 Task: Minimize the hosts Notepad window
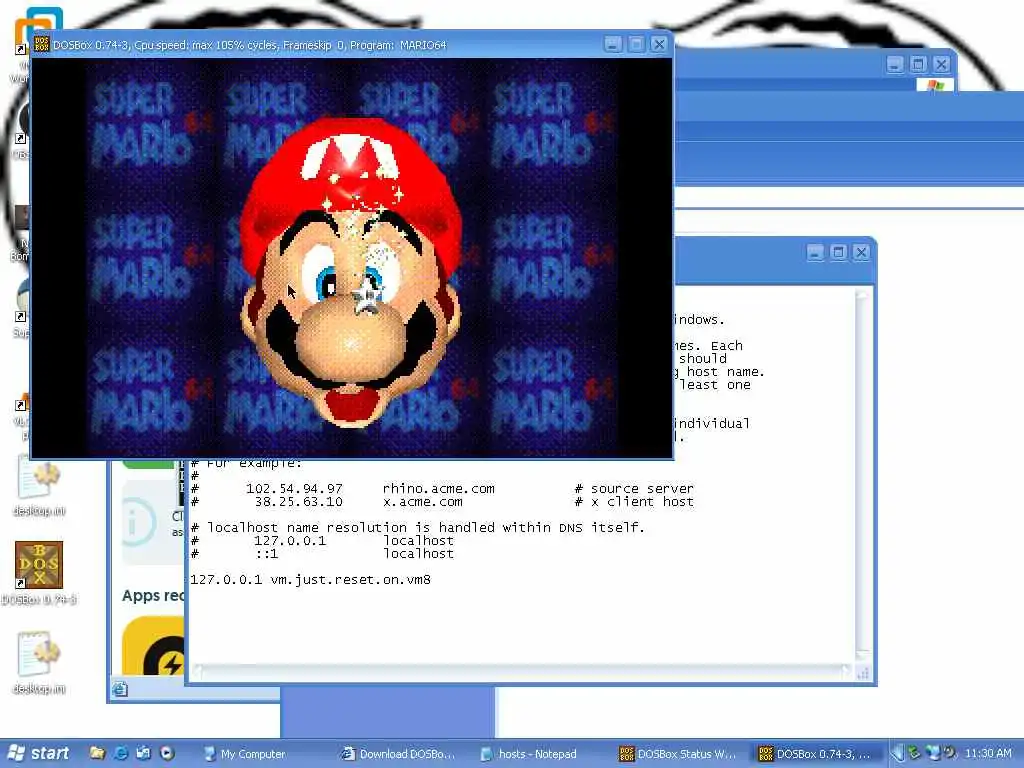(x=815, y=253)
